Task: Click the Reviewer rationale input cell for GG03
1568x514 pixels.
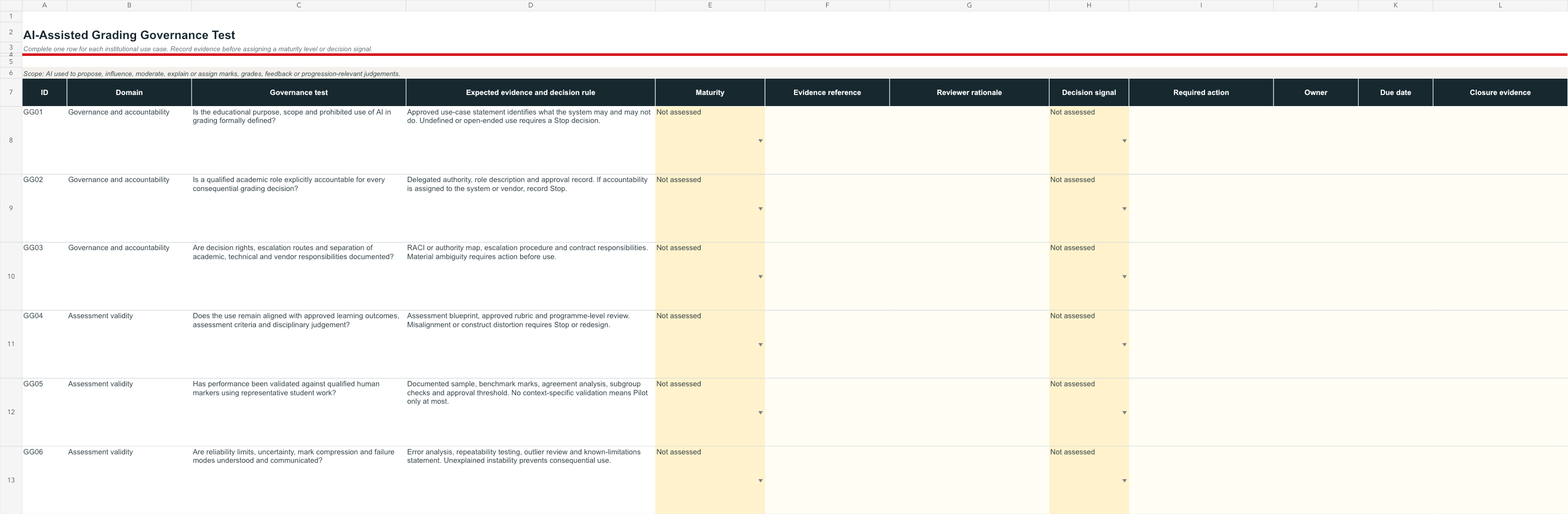Action: (x=969, y=277)
